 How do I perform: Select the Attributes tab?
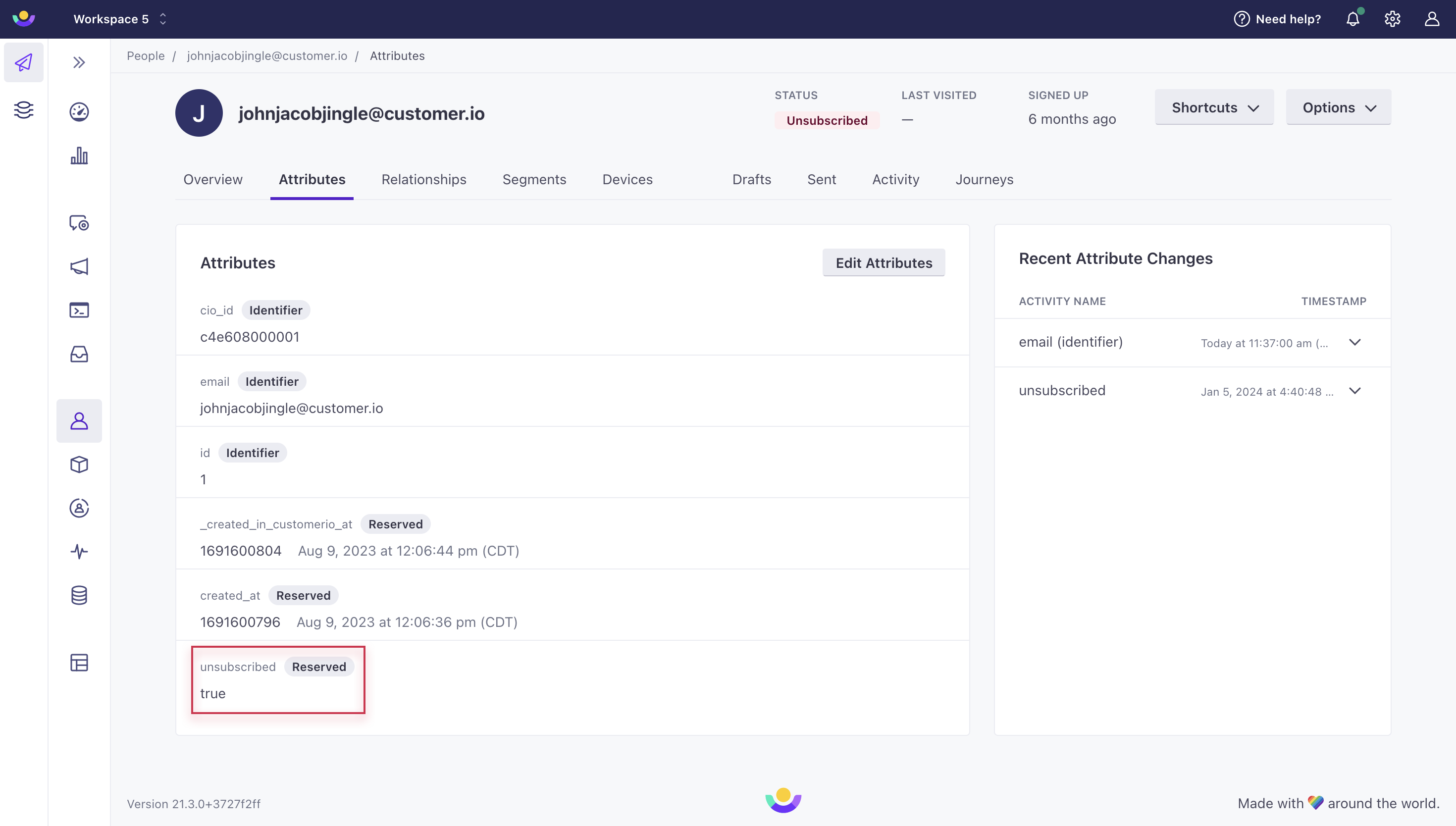[312, 179]
